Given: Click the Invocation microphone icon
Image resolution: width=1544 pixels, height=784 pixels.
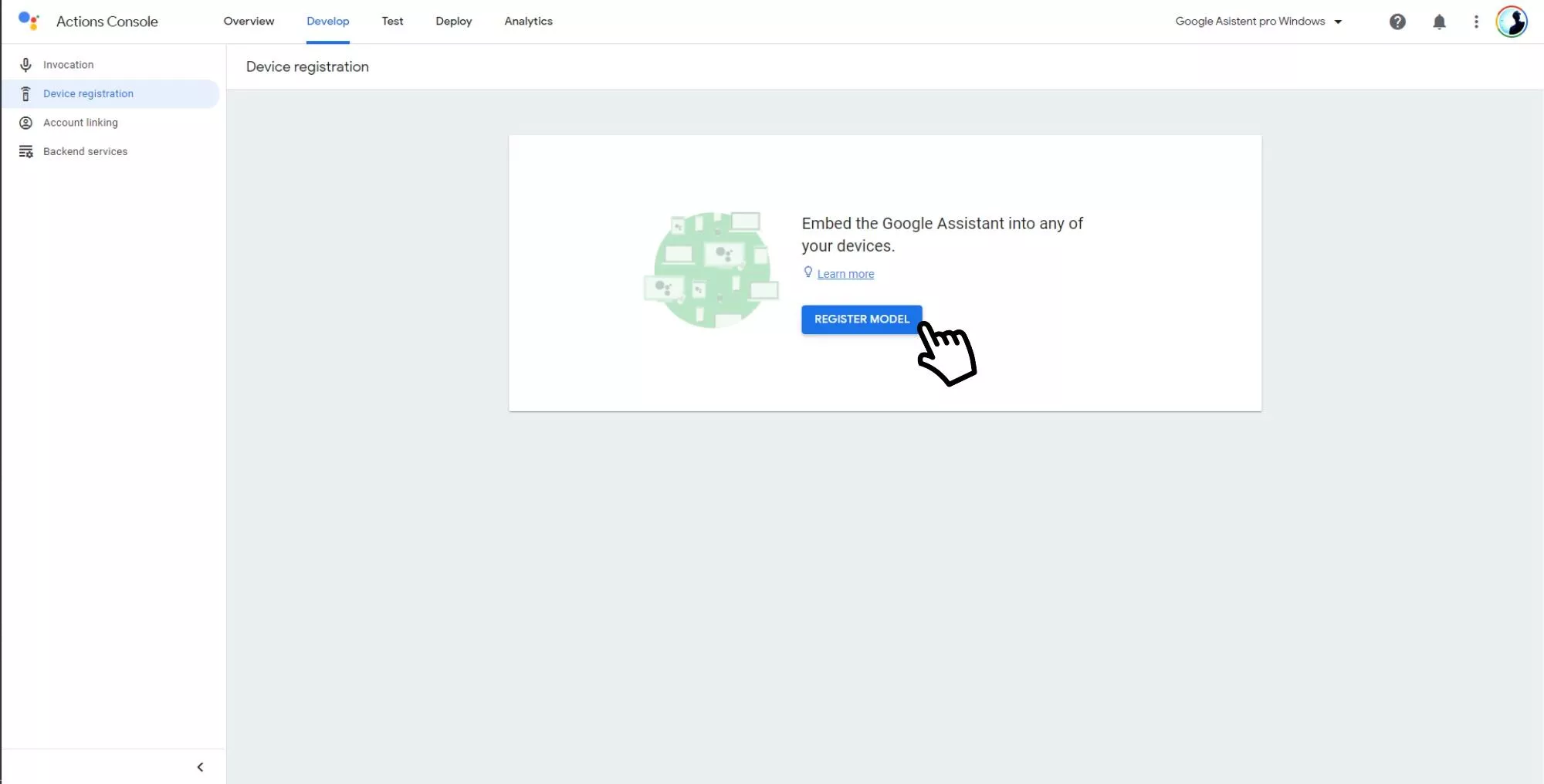Looking at the screenshot, I should [25, 65].
